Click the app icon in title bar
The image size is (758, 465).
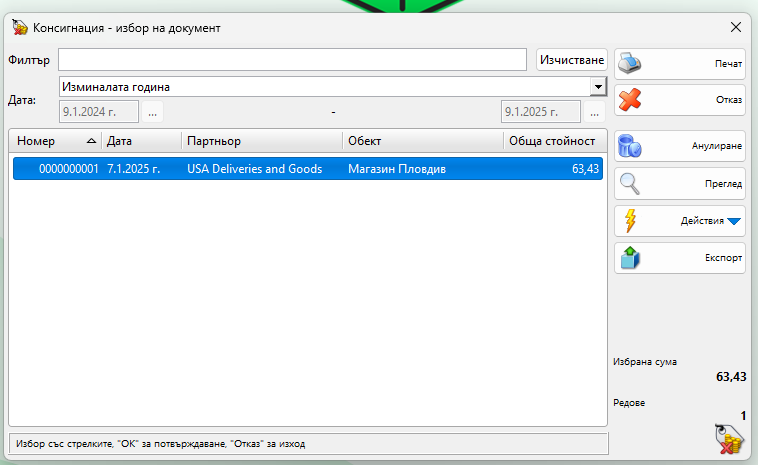[x=18, y=27]
